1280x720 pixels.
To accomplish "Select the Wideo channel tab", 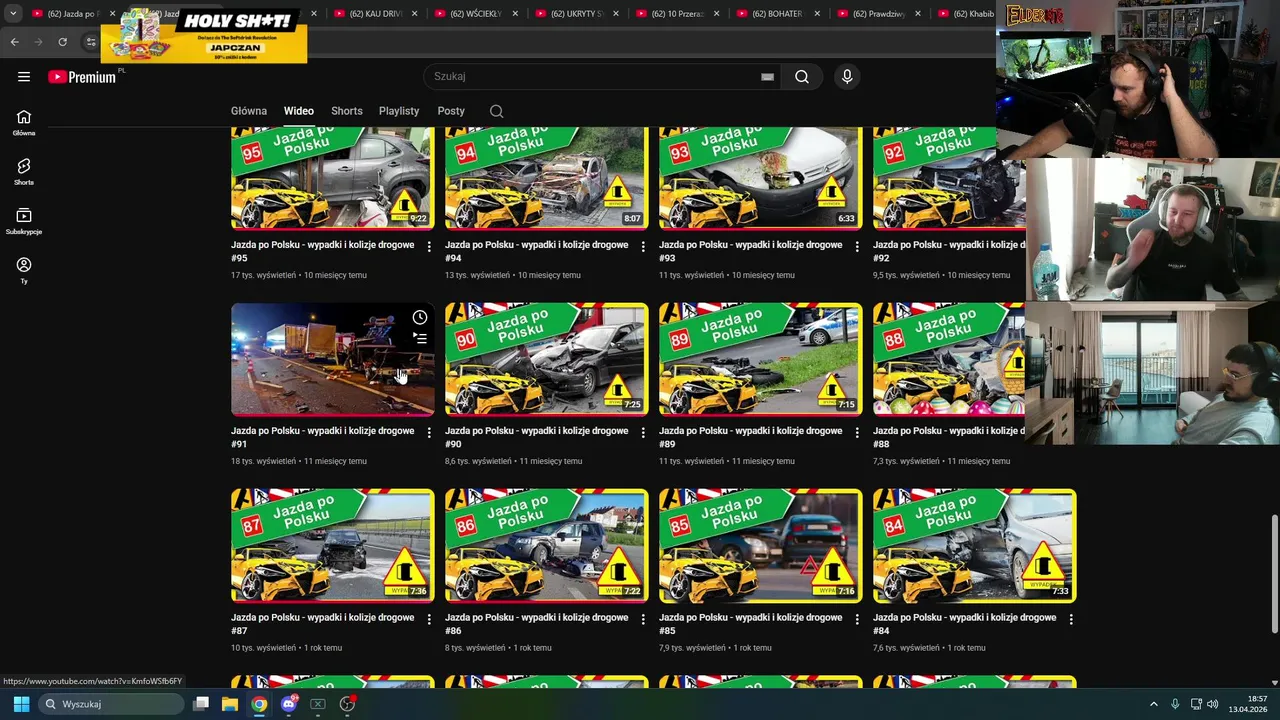I will pyautogui.click(x=298, y=111).
